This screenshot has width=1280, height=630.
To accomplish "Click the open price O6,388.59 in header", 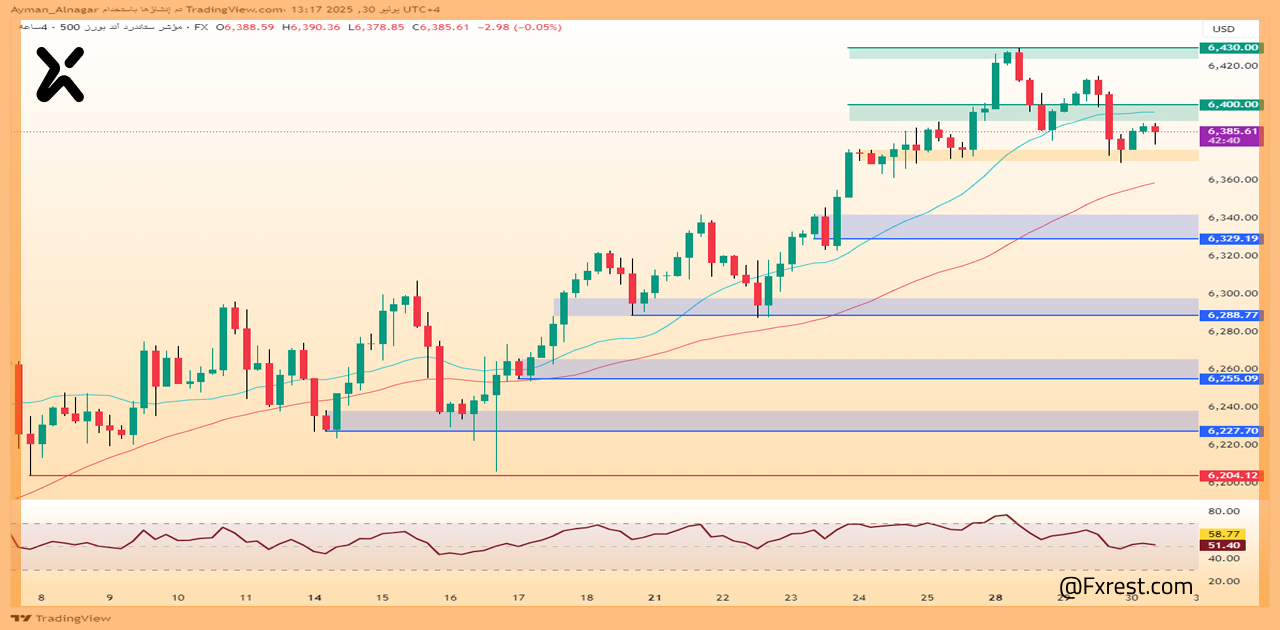I will coord(246,27).
